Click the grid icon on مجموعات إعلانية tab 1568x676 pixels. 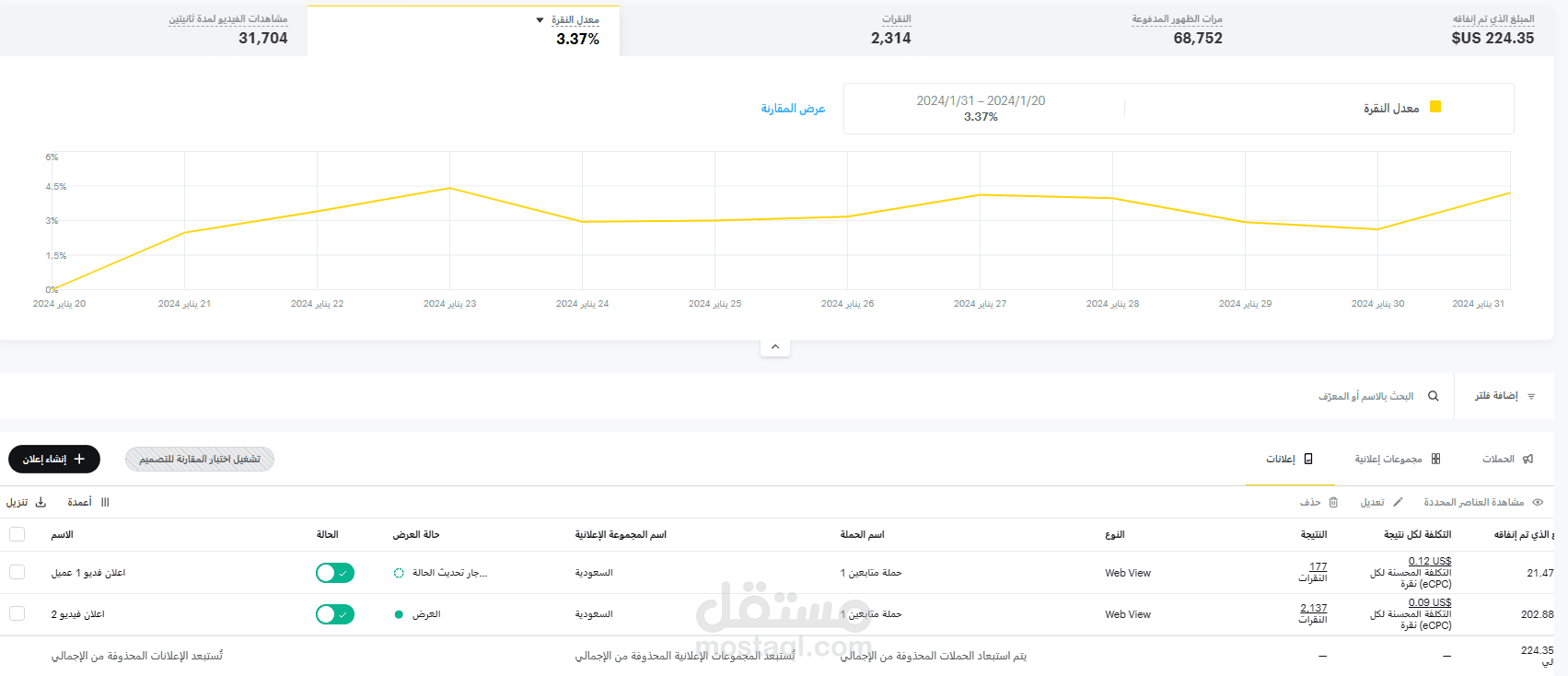1435,459
